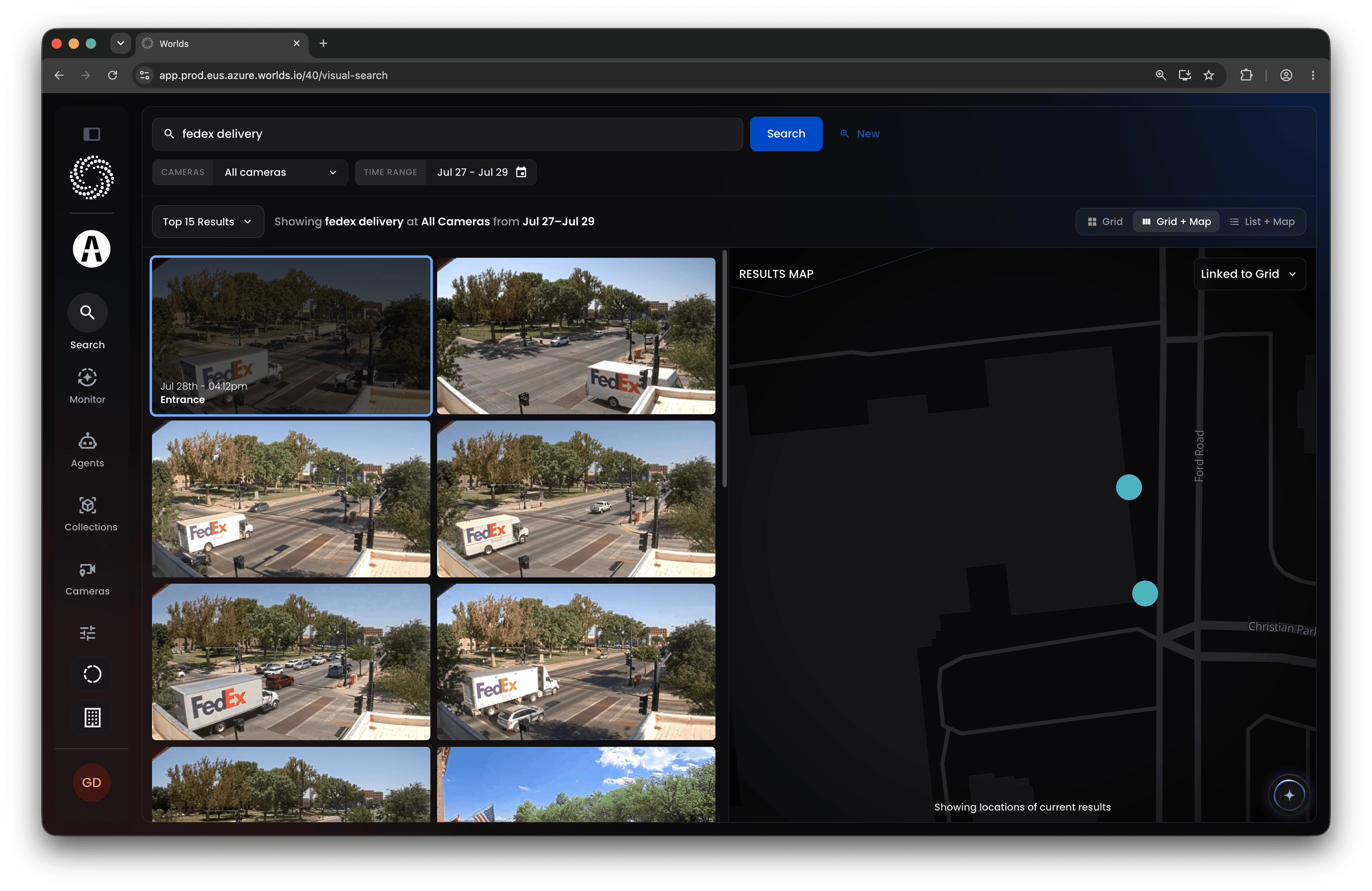Image resolution: width=1372 pixels, height=891 pixels.
Task: Click the browser back arrow
Action: point(59,76)
